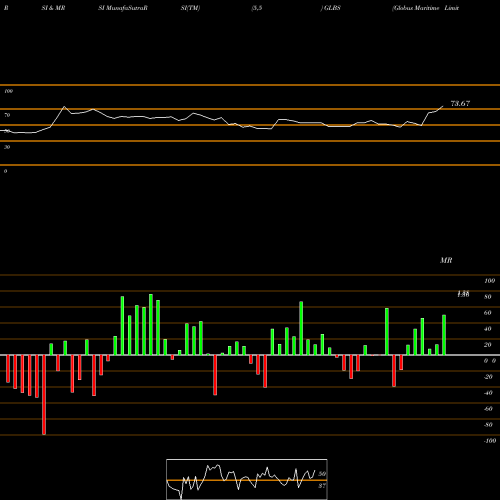Click the RSI 70 axis label

tap(7, 115)
